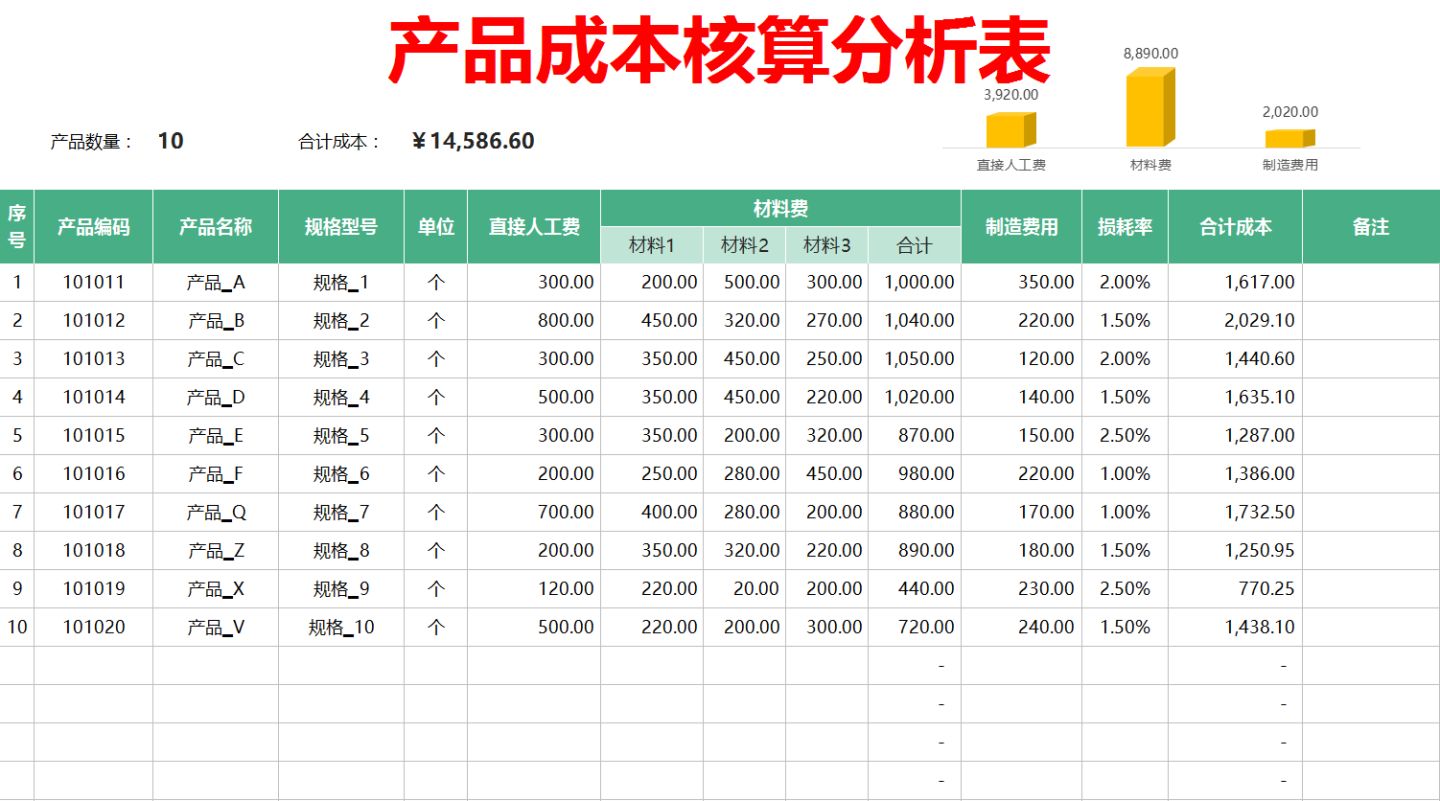Click the empty 备注 cell in row 10
Image resolution: width=1440 pixels, height=801 pixels.
tap(1370, 627)
